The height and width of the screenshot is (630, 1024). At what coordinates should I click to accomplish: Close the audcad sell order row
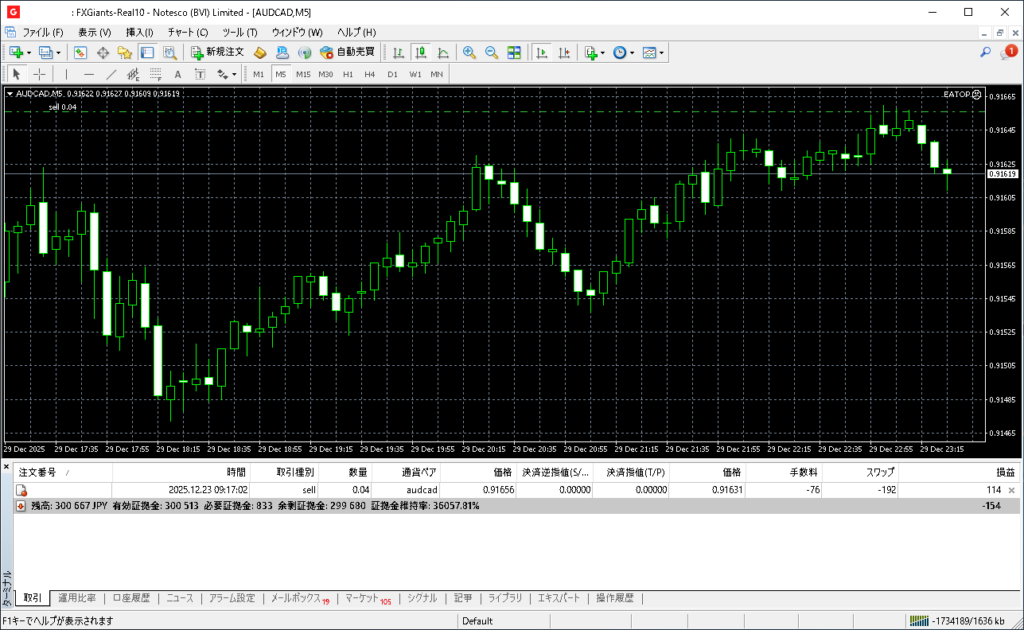[1011, 490]
